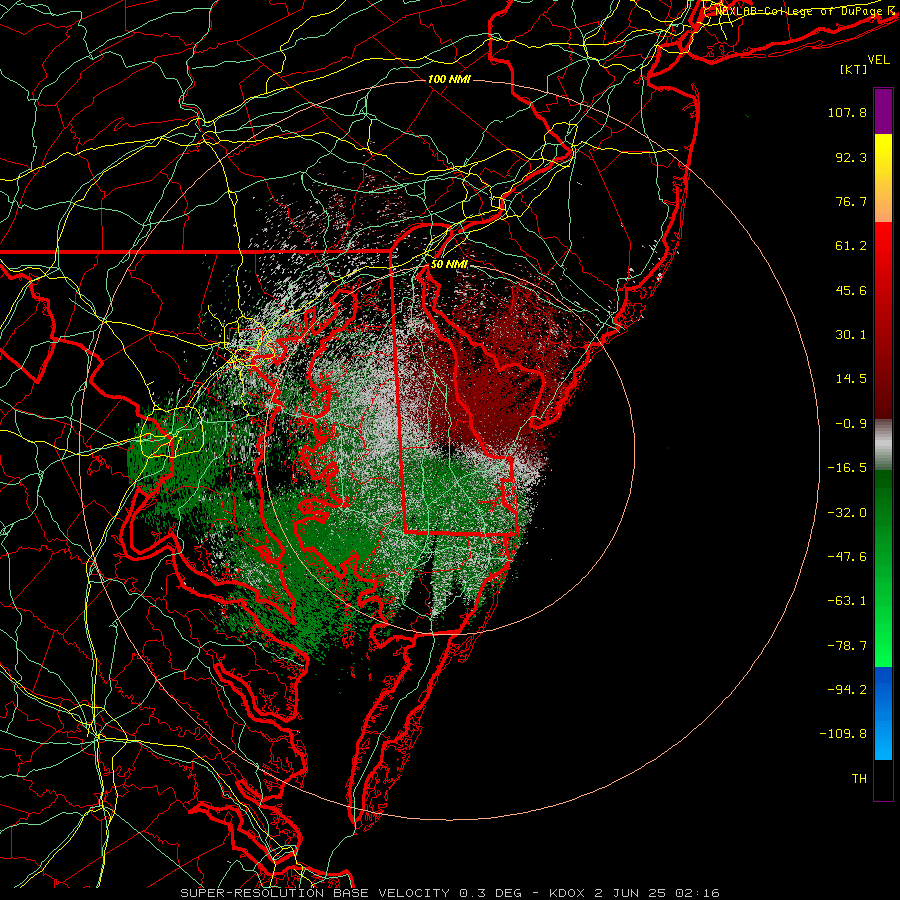Click the SUPER-RESOLUTION BASE VELOCITY caption

pos(315,893)
